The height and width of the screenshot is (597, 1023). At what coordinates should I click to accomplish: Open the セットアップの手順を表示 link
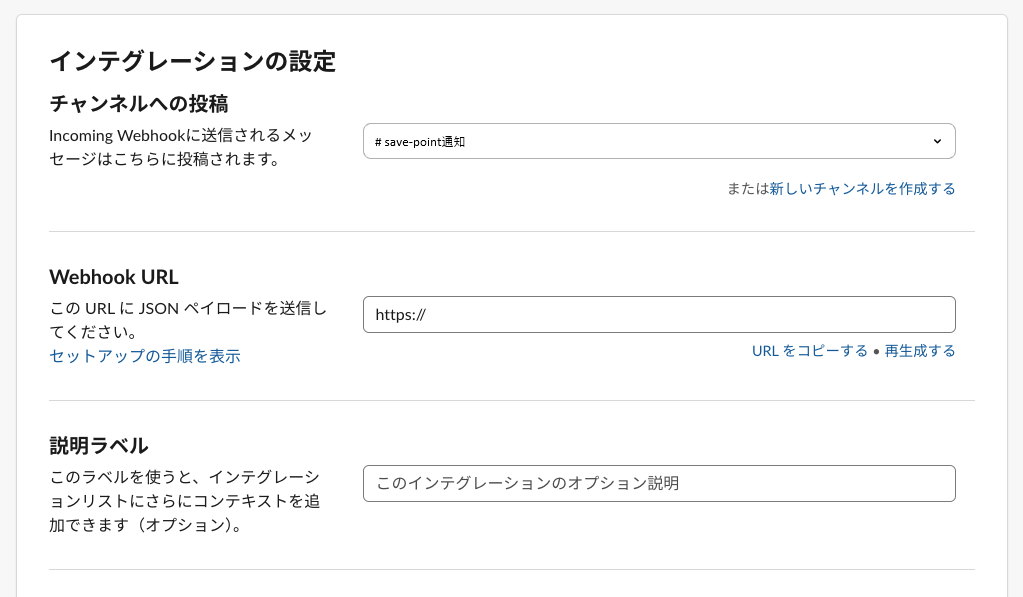coord(145,356)
